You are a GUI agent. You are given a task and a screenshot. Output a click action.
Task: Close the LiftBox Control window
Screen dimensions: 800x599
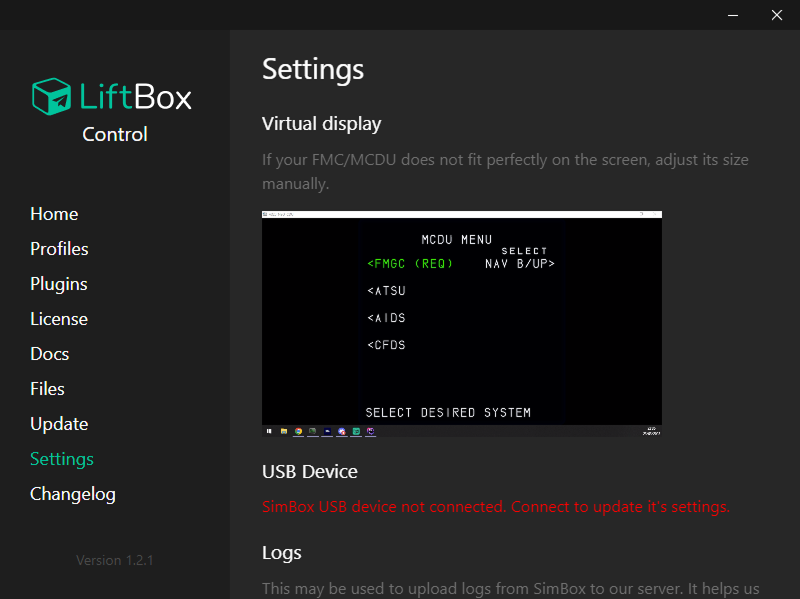(777, 15)
